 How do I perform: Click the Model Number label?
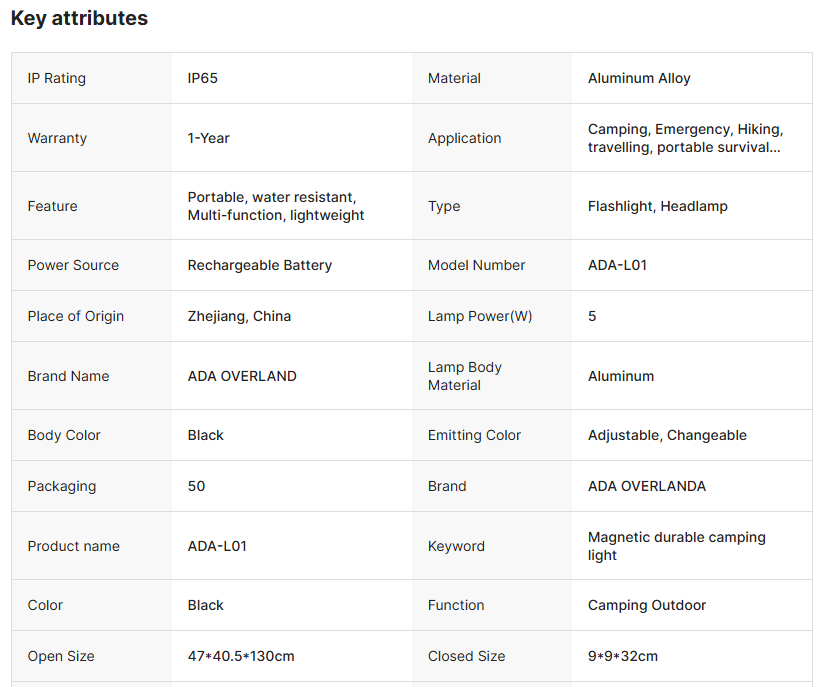476,265
